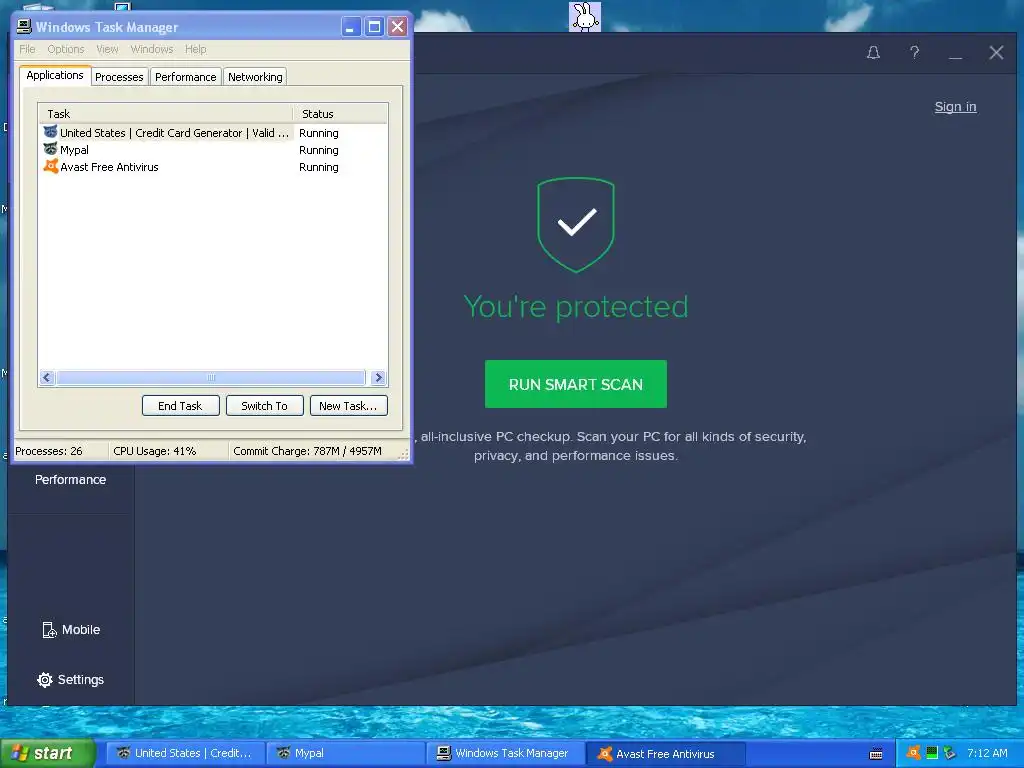Click the scroll left arrow in task list
The width and height of the screenshot is (1024, 768).
pos(47,377)
